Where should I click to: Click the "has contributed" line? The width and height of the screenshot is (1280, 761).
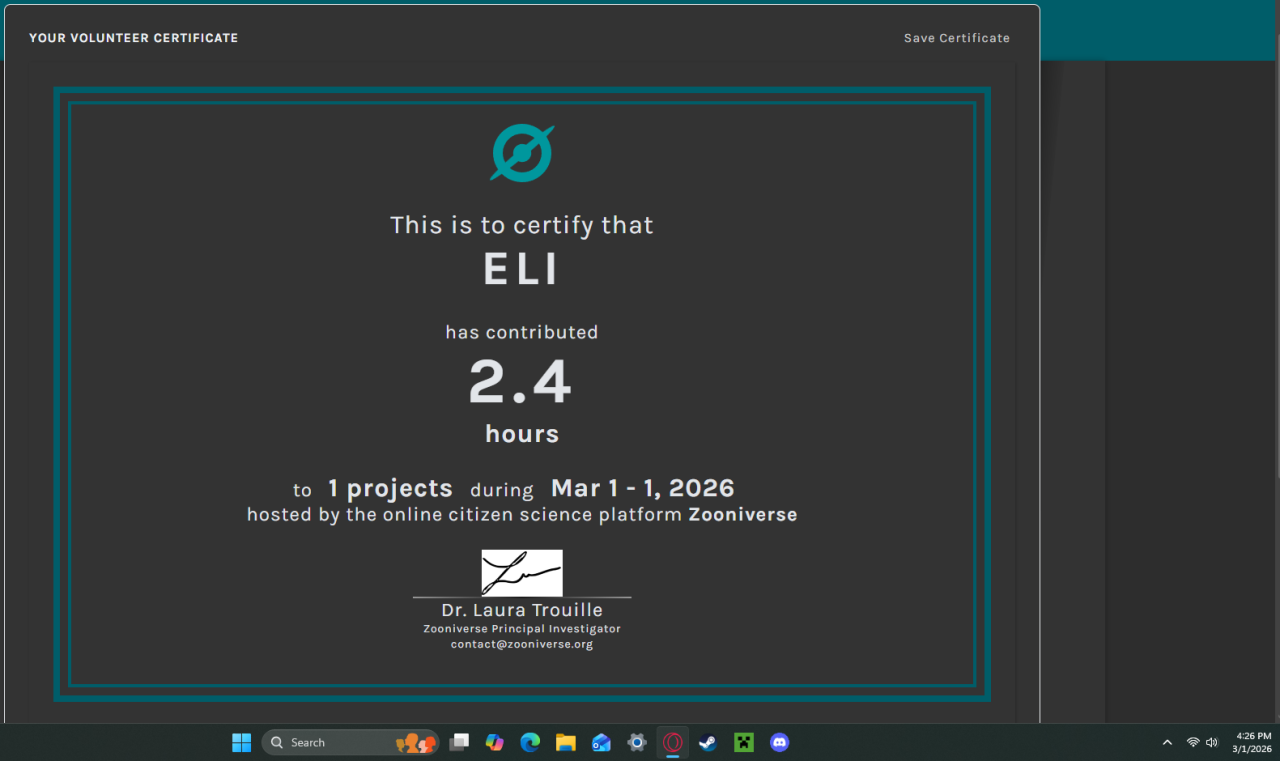tap(522, 332)
